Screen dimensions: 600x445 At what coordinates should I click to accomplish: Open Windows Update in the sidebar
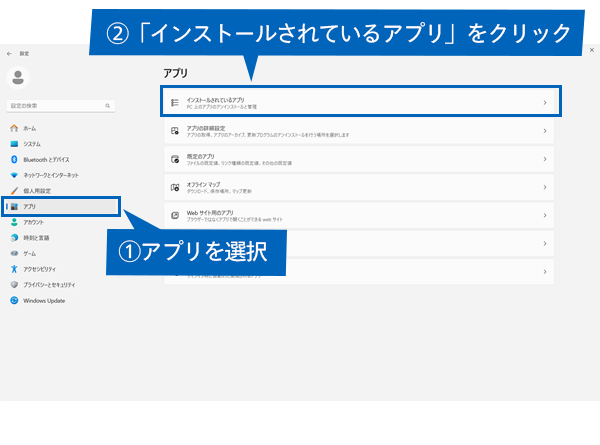(x=43, y=300)
